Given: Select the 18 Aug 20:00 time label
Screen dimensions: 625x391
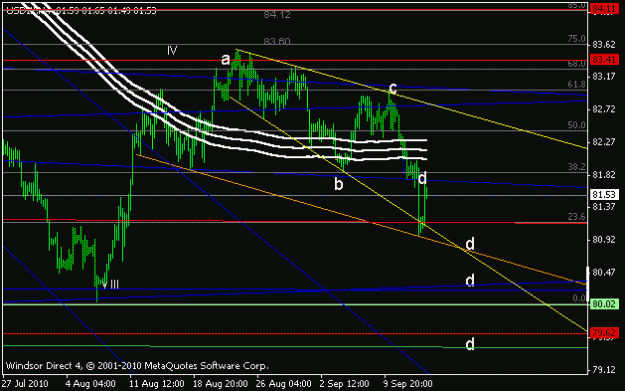Looking at the screenshot, I should [220, 384].
